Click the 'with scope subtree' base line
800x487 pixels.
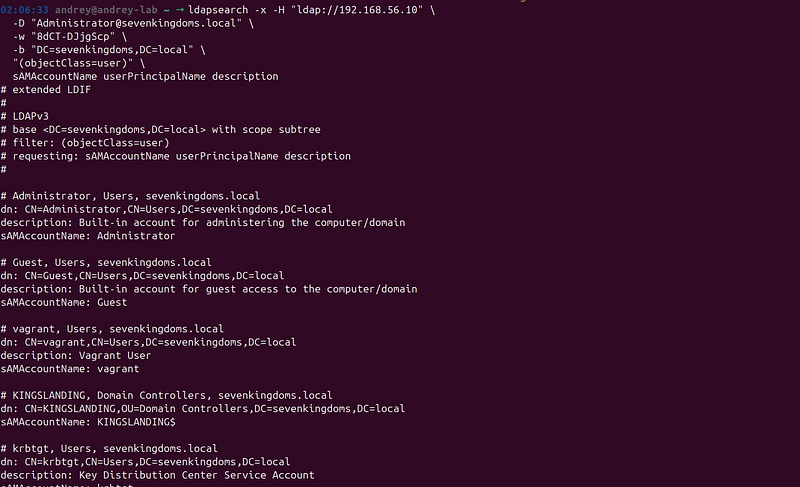[x=161, y=130]
